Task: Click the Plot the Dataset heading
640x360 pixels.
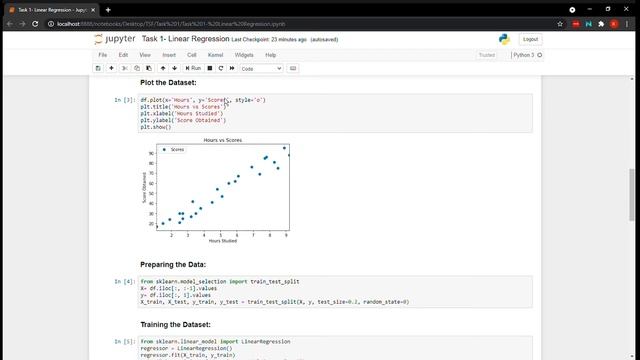Action: tap(168, 83)
